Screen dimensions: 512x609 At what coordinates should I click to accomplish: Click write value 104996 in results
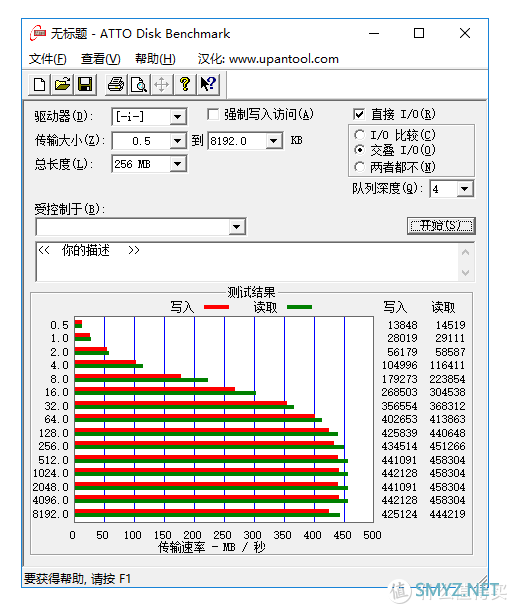point(399,365)
